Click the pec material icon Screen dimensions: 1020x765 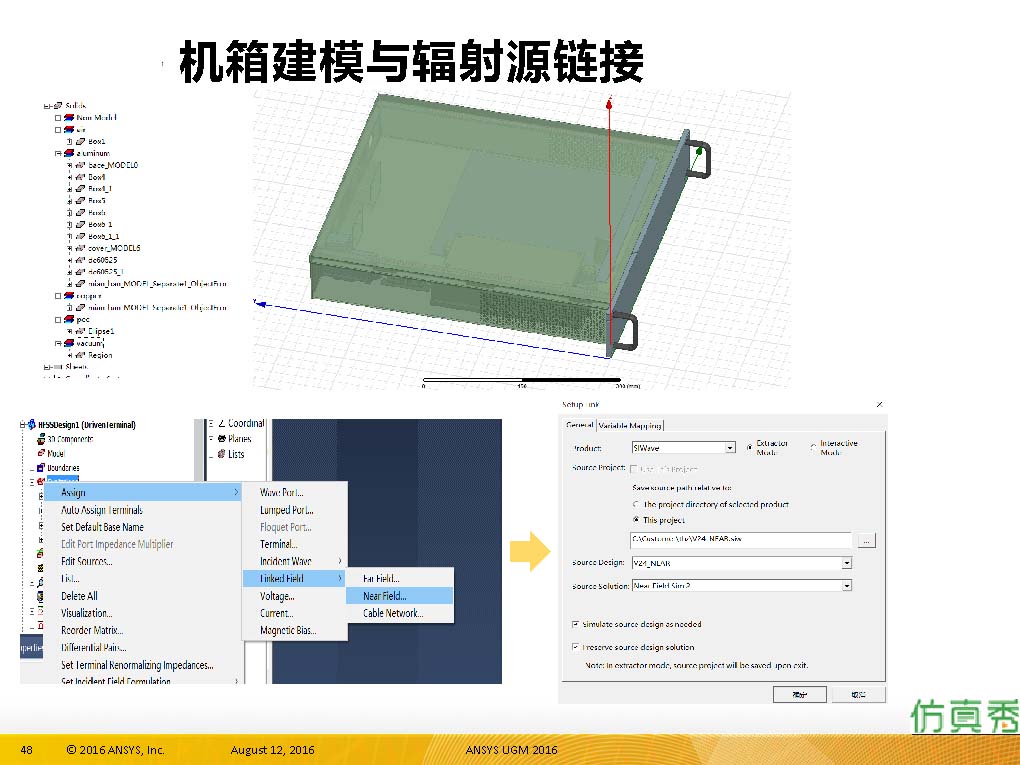point(69,319)
